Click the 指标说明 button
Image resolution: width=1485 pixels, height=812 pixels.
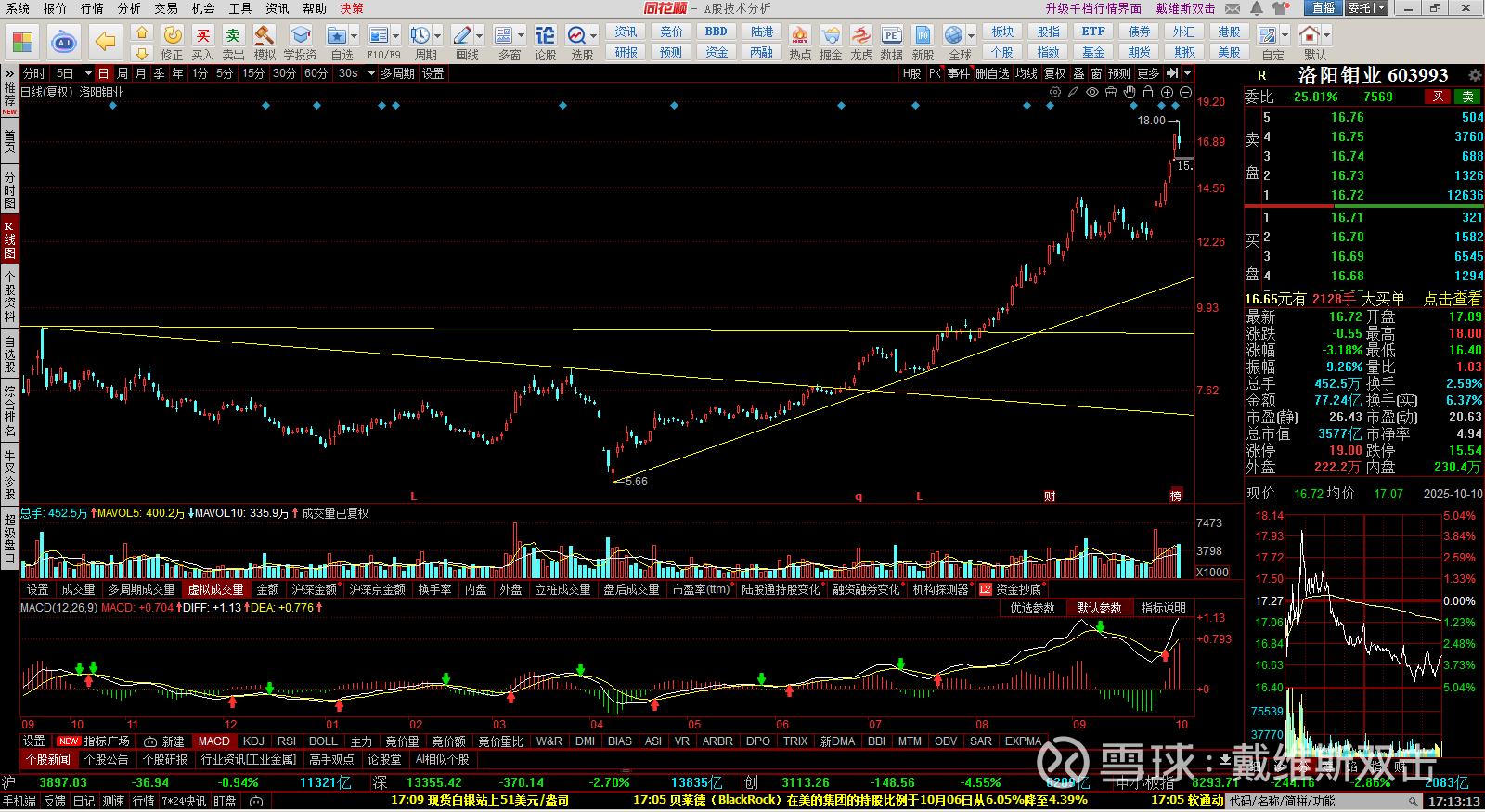pos(1164,608)
